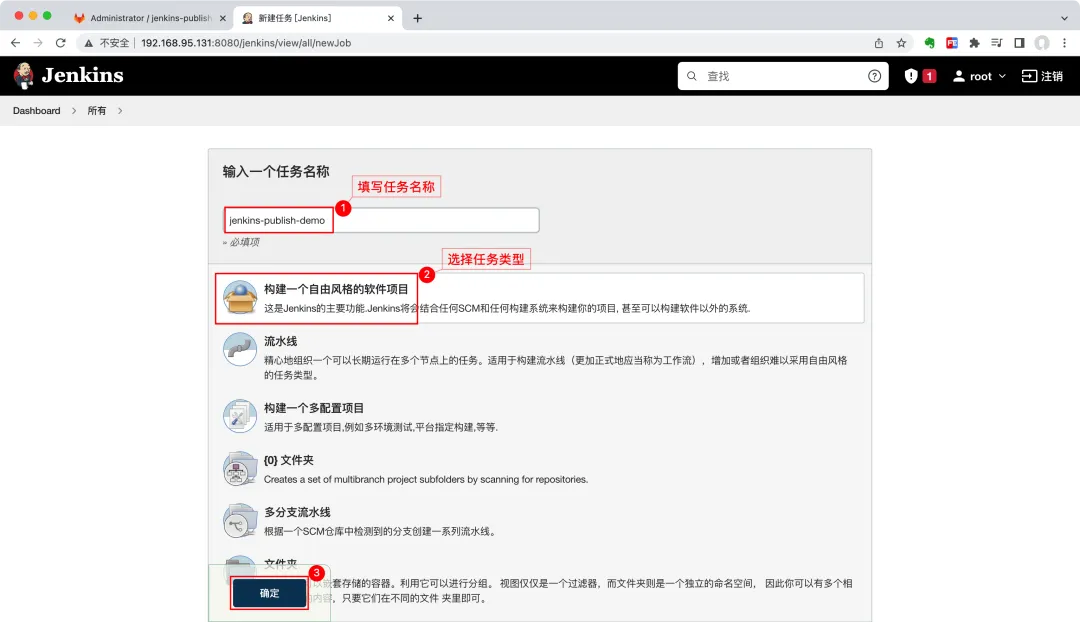Open the 所有 breadcrumb view
The image size is (1080, 622).
[96, 110]
